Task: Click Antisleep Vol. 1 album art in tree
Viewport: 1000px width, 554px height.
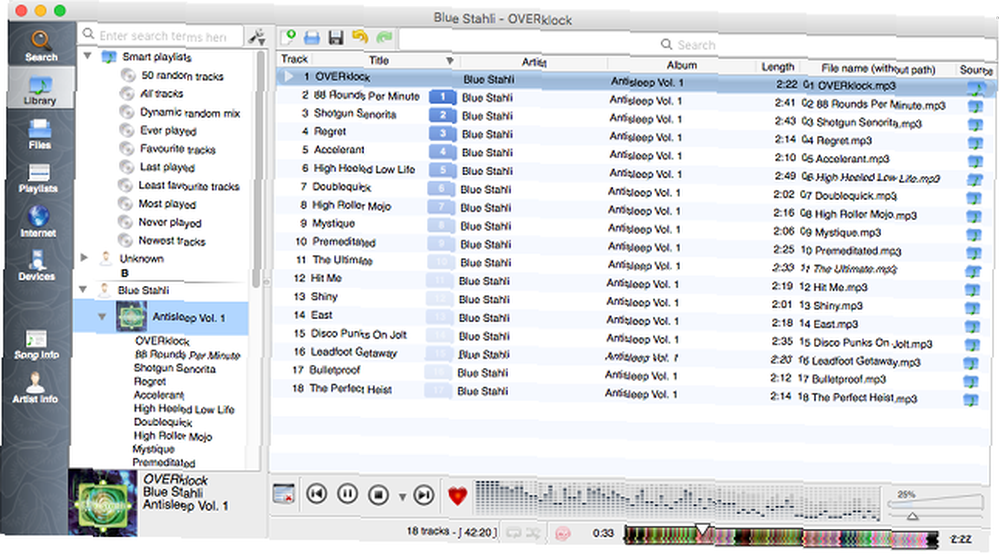Action: 131,317
